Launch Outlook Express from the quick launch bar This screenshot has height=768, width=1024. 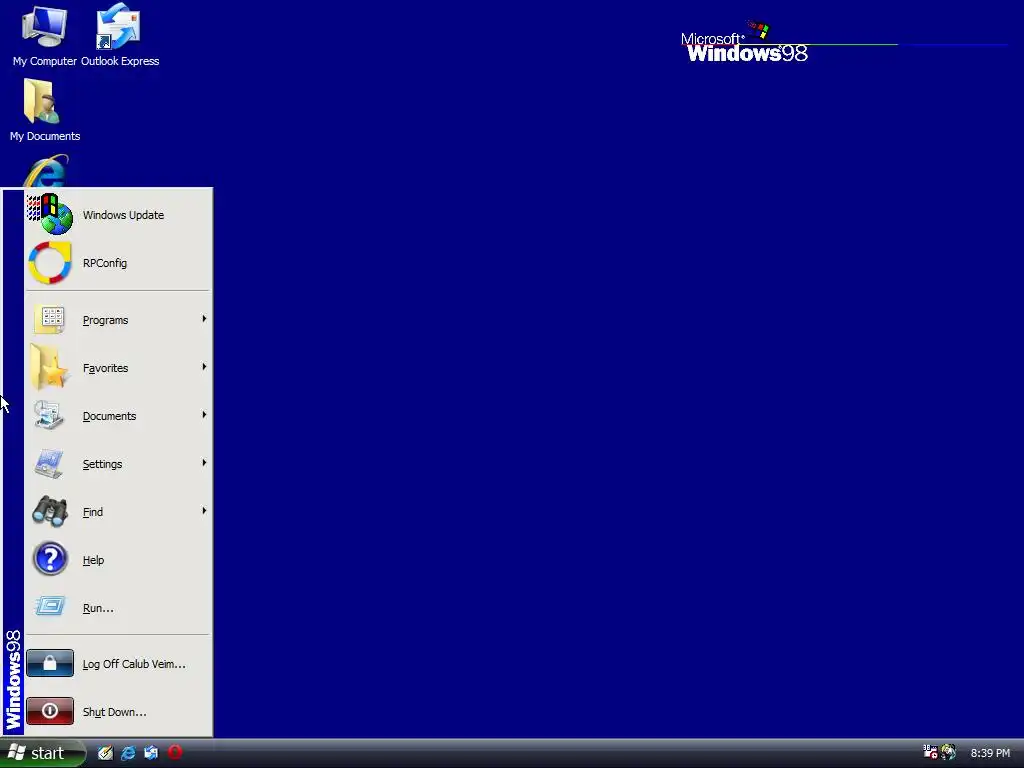coord(151,753)
